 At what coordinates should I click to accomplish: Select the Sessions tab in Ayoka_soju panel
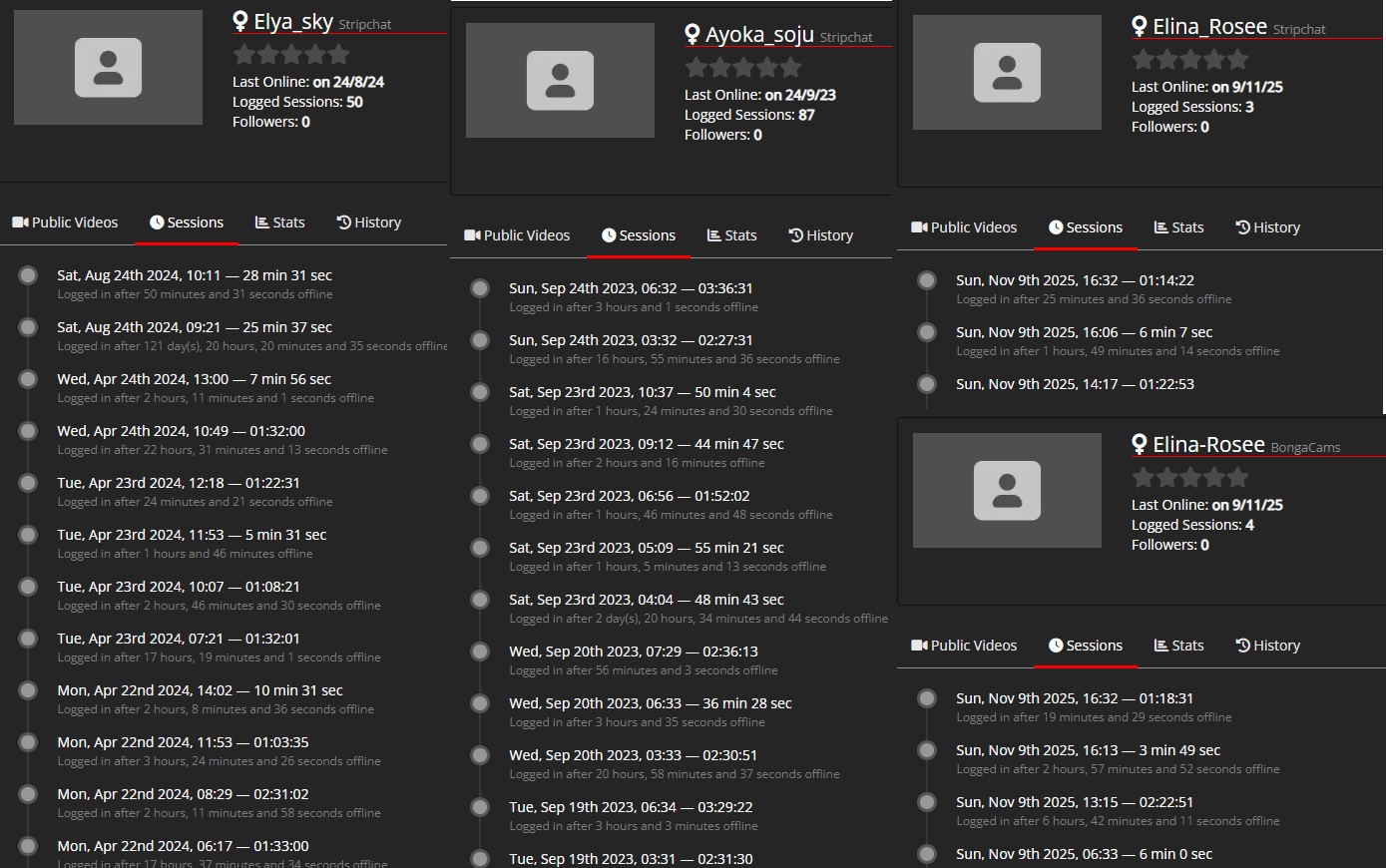point(639,235)
